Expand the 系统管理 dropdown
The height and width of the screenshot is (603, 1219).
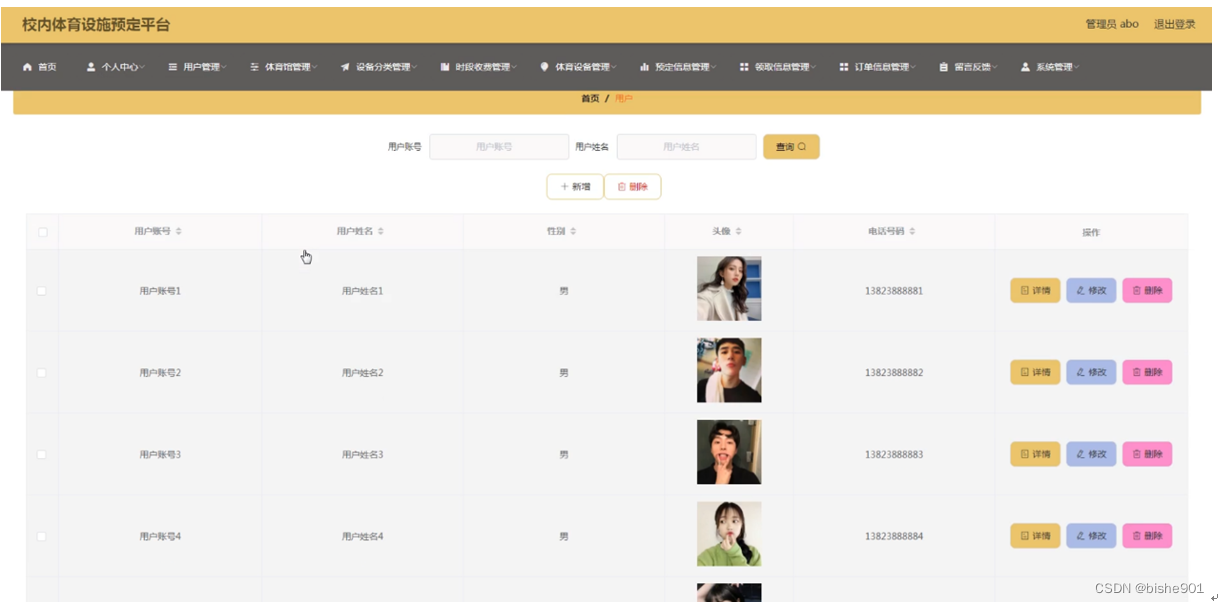click(x=1050, y=67)
